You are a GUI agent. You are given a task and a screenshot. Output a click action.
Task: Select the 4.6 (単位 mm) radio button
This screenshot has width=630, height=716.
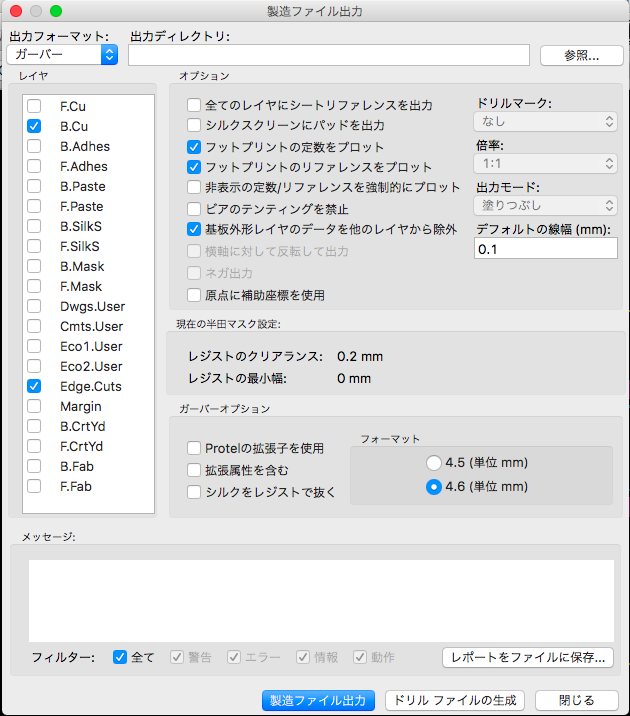coord(434,487)
